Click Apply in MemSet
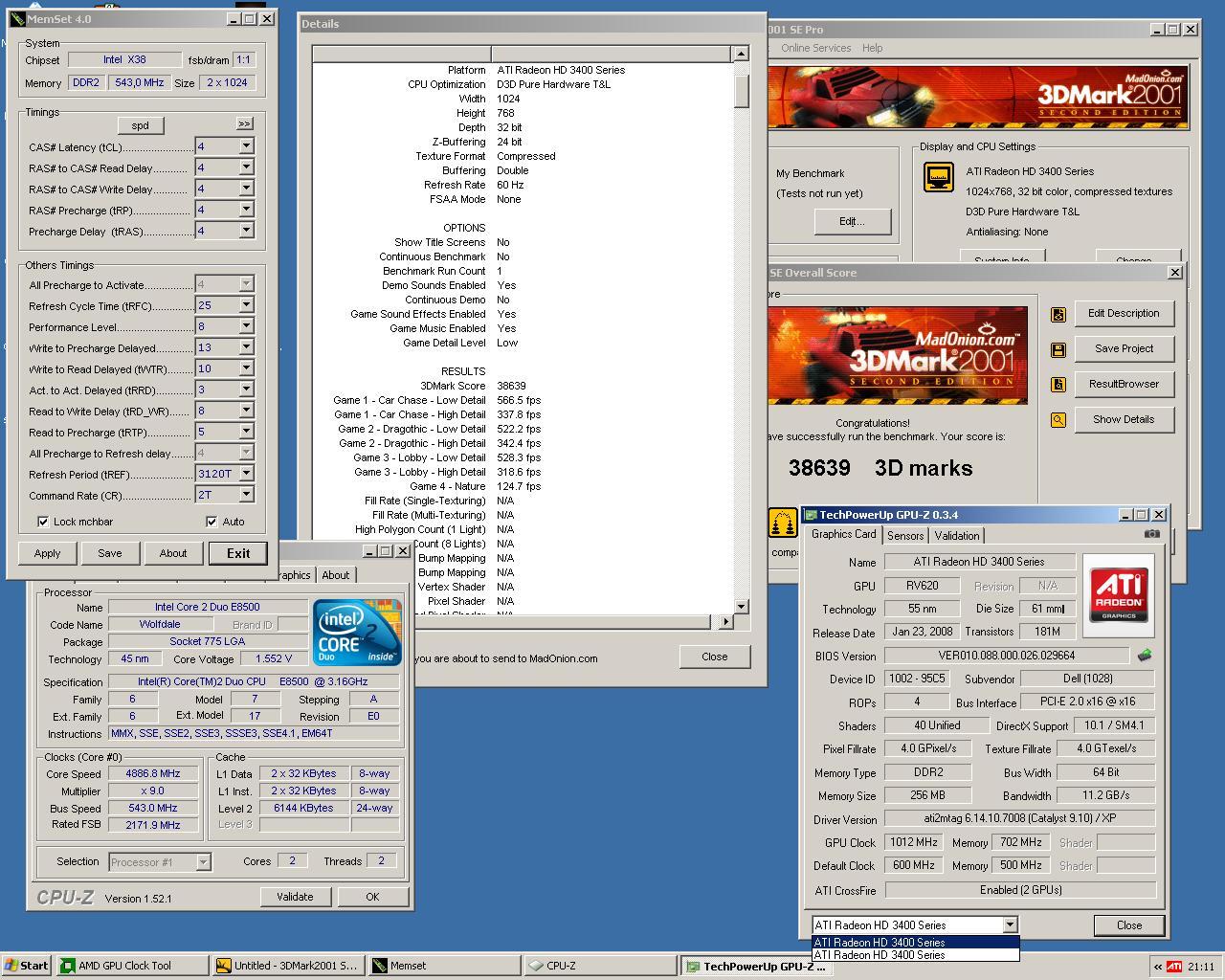 (47, 553)
